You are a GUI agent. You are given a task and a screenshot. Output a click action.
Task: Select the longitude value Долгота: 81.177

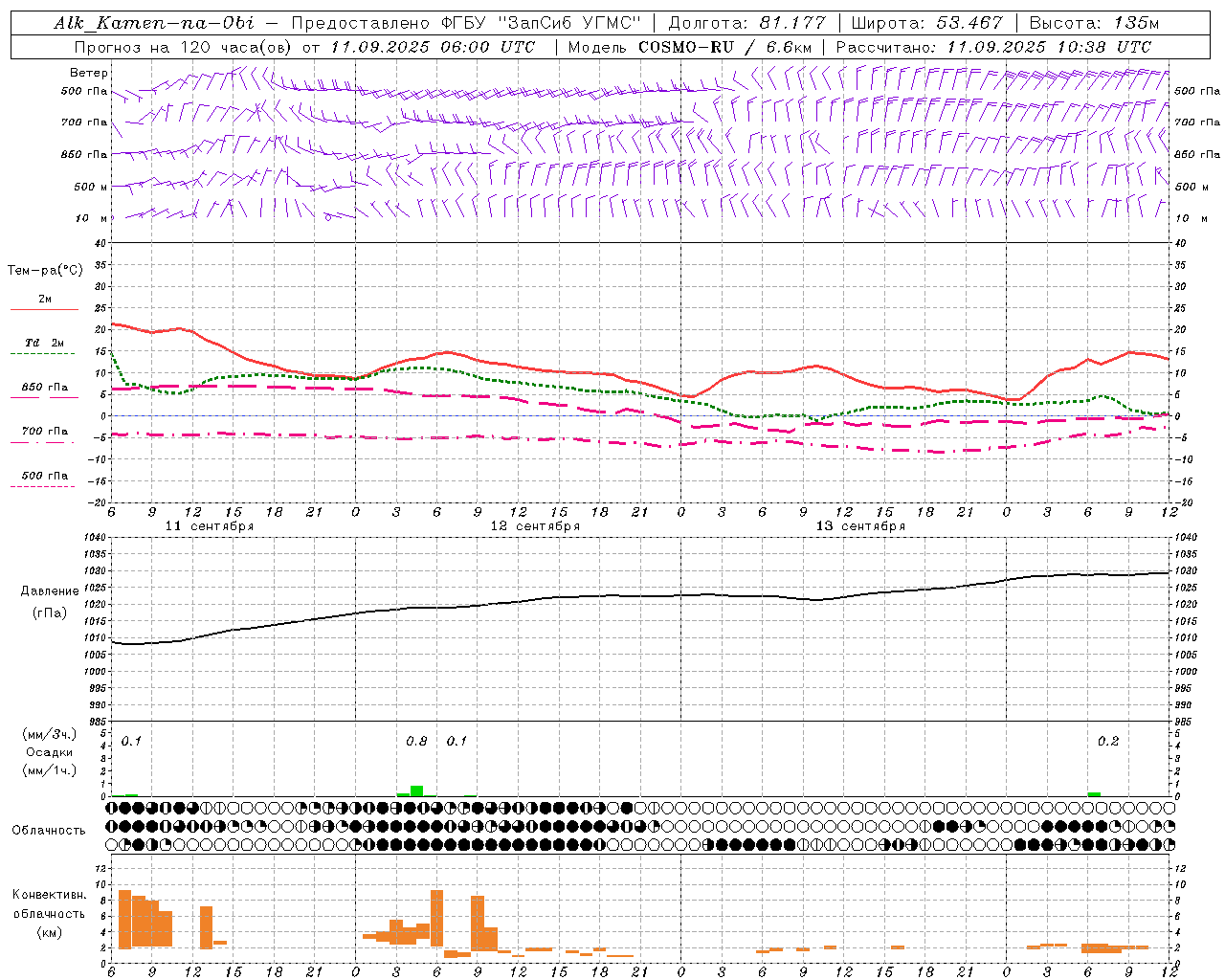coord(746,23)
